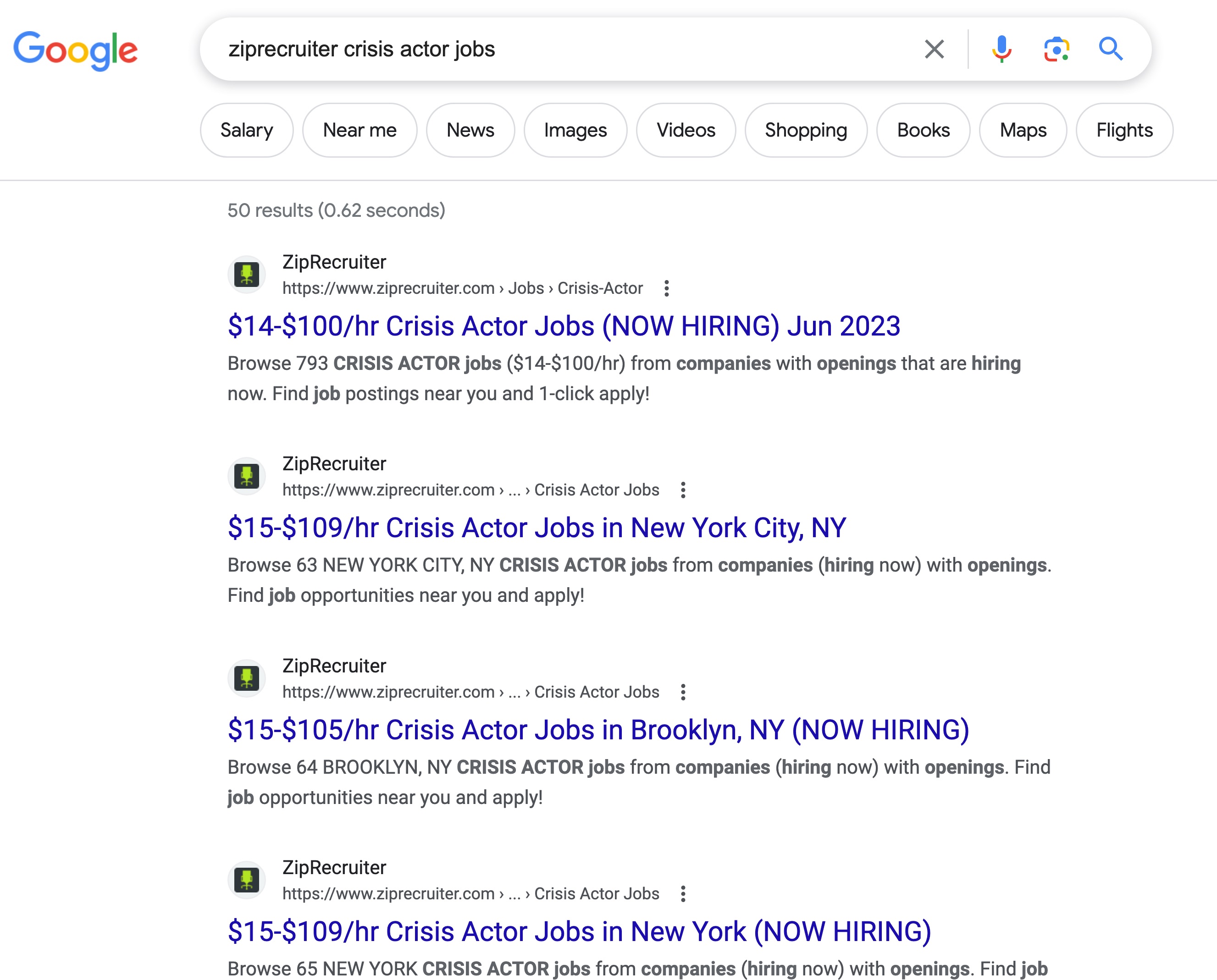Open three-dot menu for Brooklyn result

pyautogui.click(x=683, y=692)
